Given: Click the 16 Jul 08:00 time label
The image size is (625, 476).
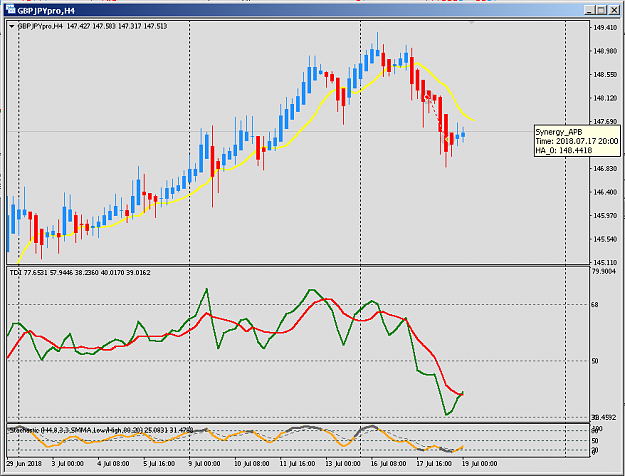Looking at the screenshot, I should click(x=389, y=464).
